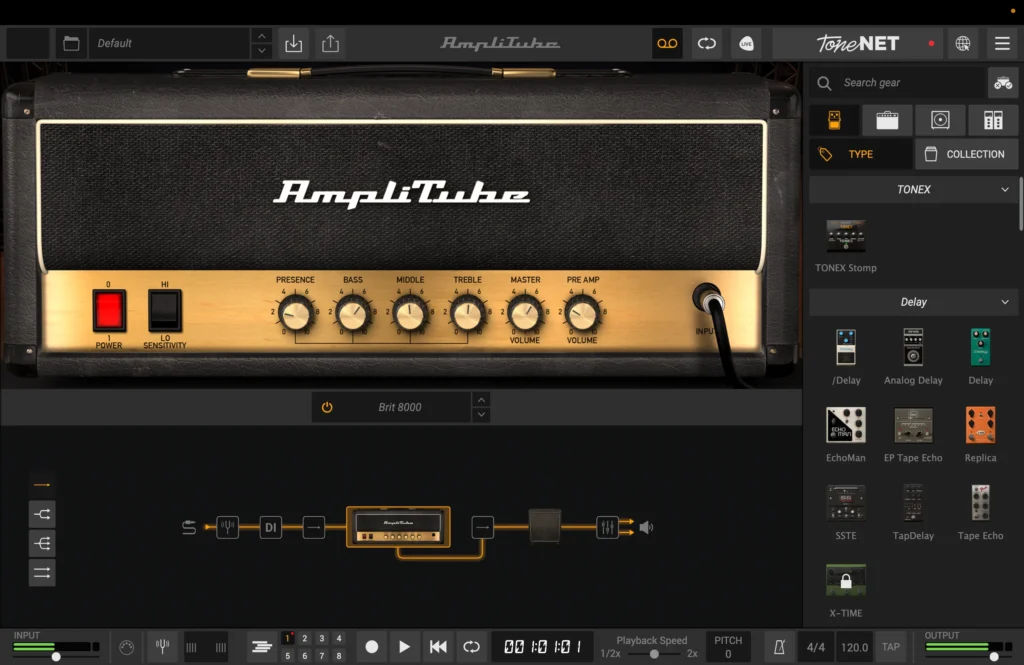The height and width of the screenshot is (665, 1024).
Task: Rewind to start of track
Action: coord(438,647)
